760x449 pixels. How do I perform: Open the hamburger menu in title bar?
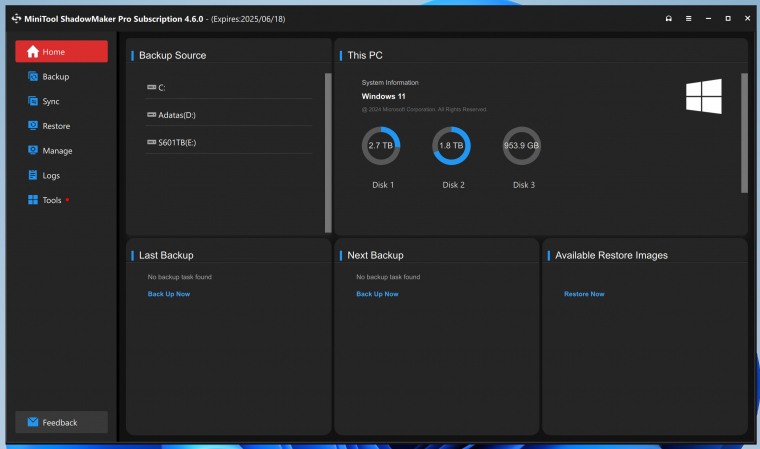[x=688, y=18]
